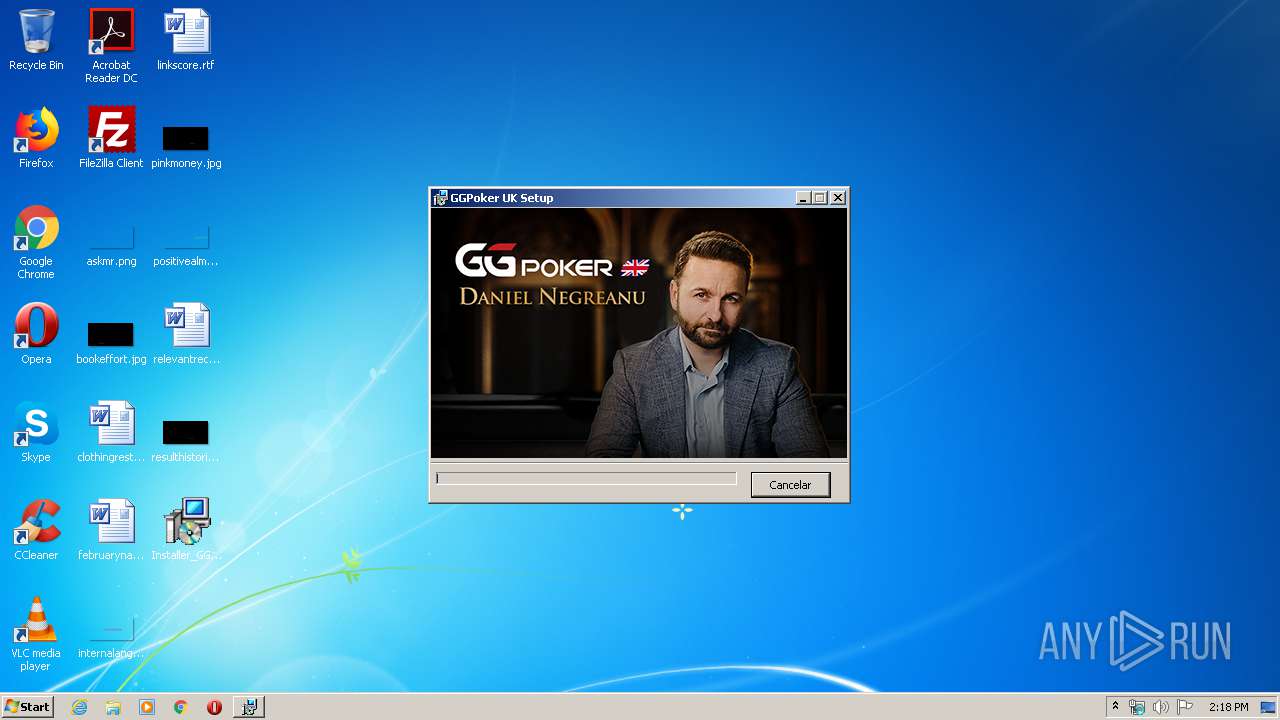Click the installation progress bar

click(x=586, y=479)
